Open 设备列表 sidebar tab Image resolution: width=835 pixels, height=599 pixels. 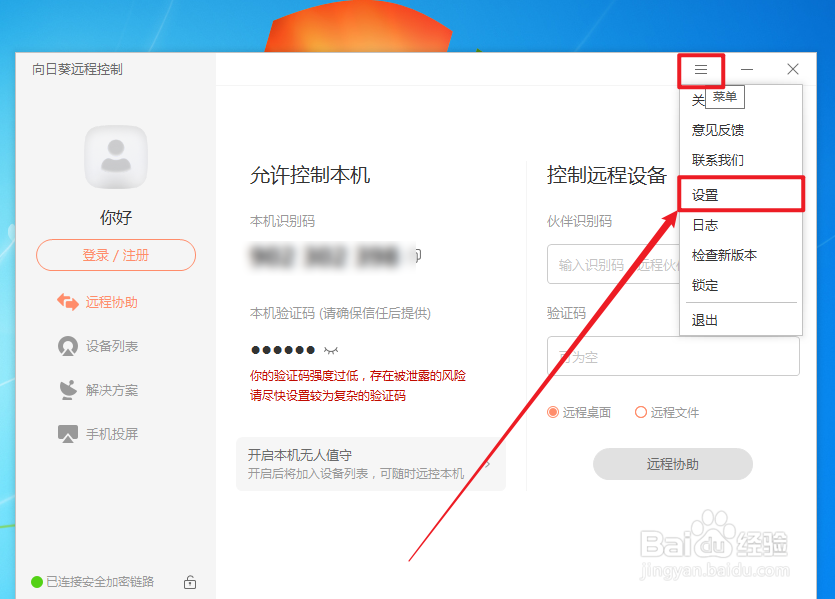[98, 346]
